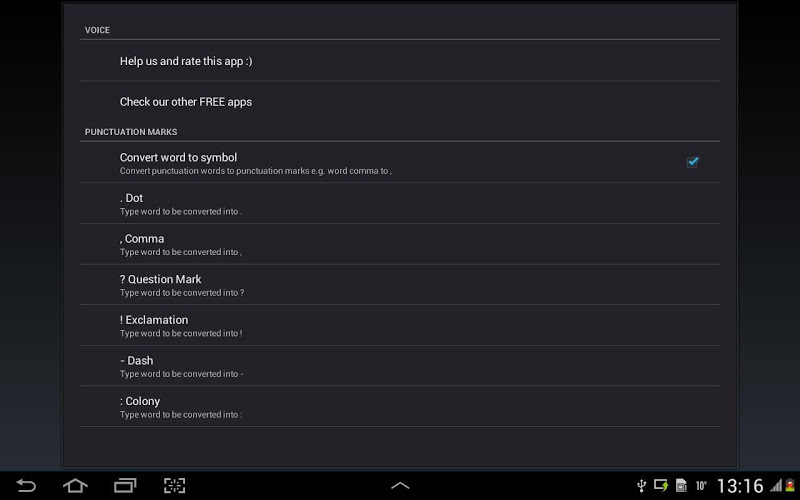Tap the Android back navigation icon
This screenshot has width=800, height=500.
(26, 485)
